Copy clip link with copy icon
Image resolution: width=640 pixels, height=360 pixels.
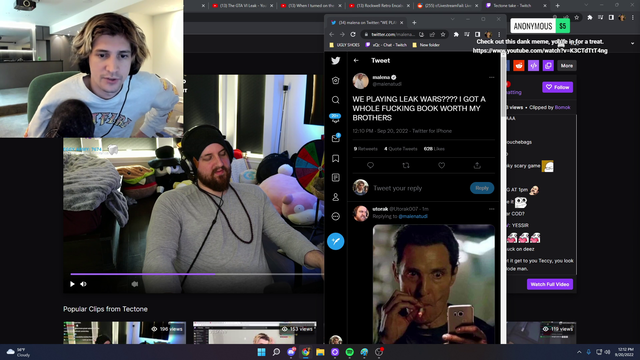pyautogui.click(x=548, y=66)
